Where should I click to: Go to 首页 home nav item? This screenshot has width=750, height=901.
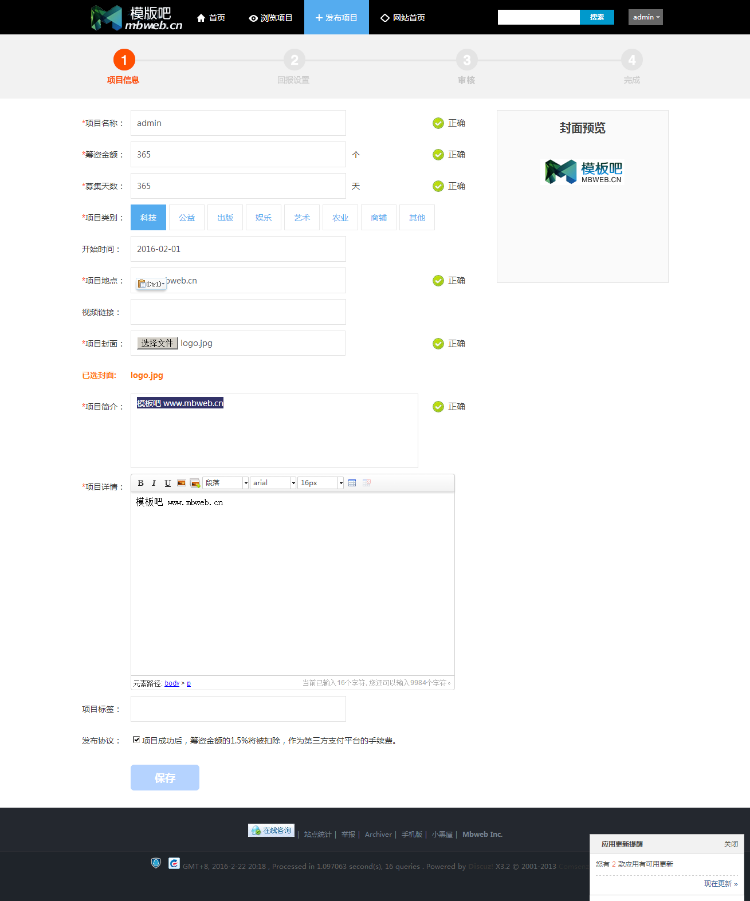[211, 18]
